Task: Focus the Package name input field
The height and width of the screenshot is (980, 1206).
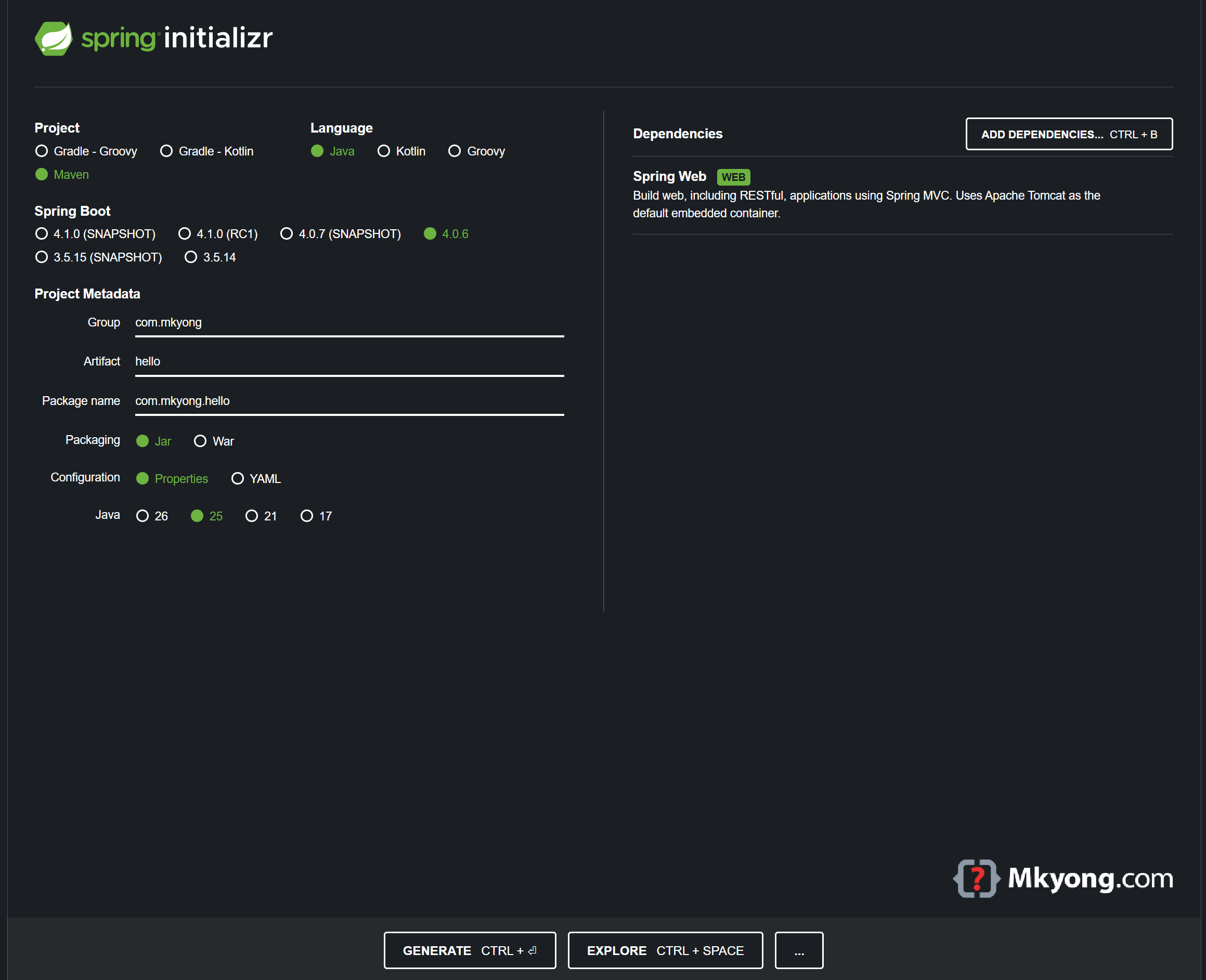Action: click(349, 401)
